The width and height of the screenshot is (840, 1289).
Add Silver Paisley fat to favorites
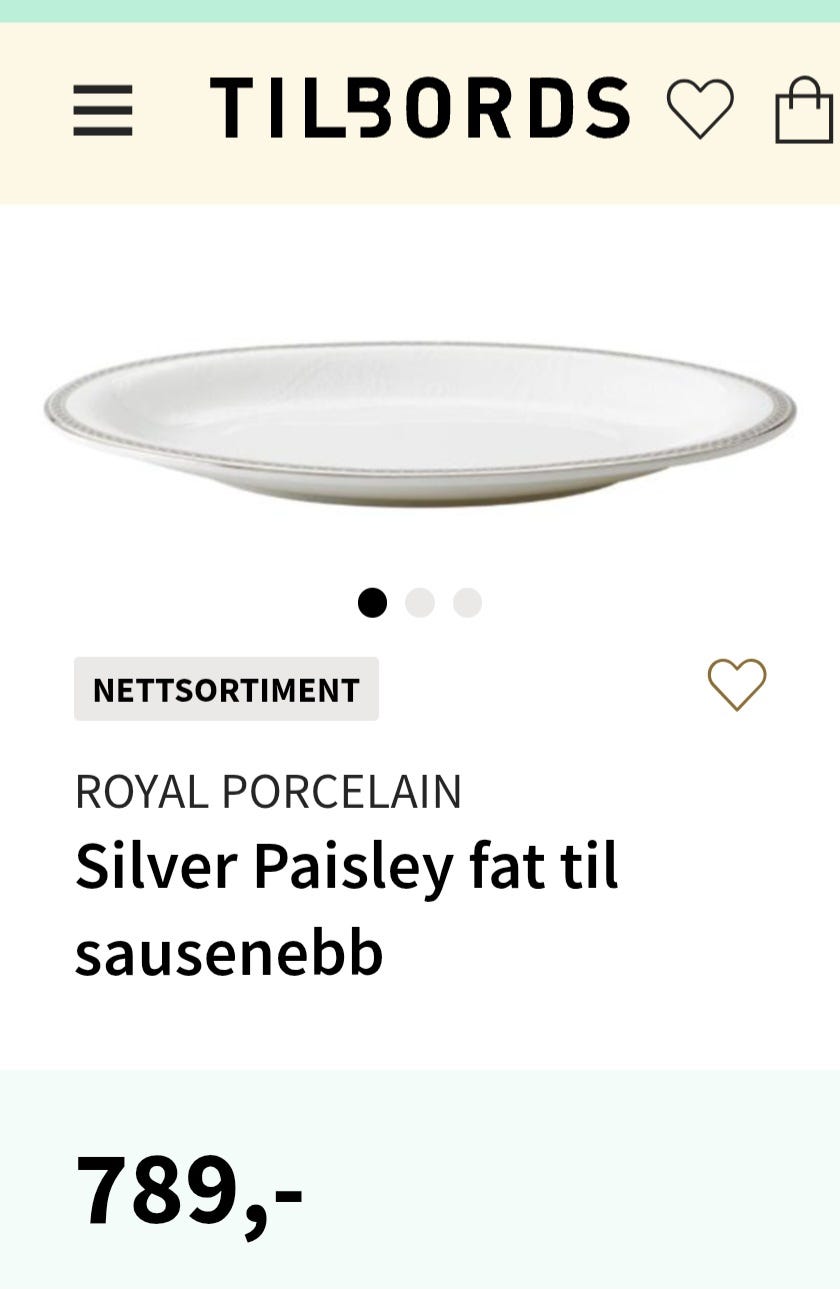coord(737,685)
